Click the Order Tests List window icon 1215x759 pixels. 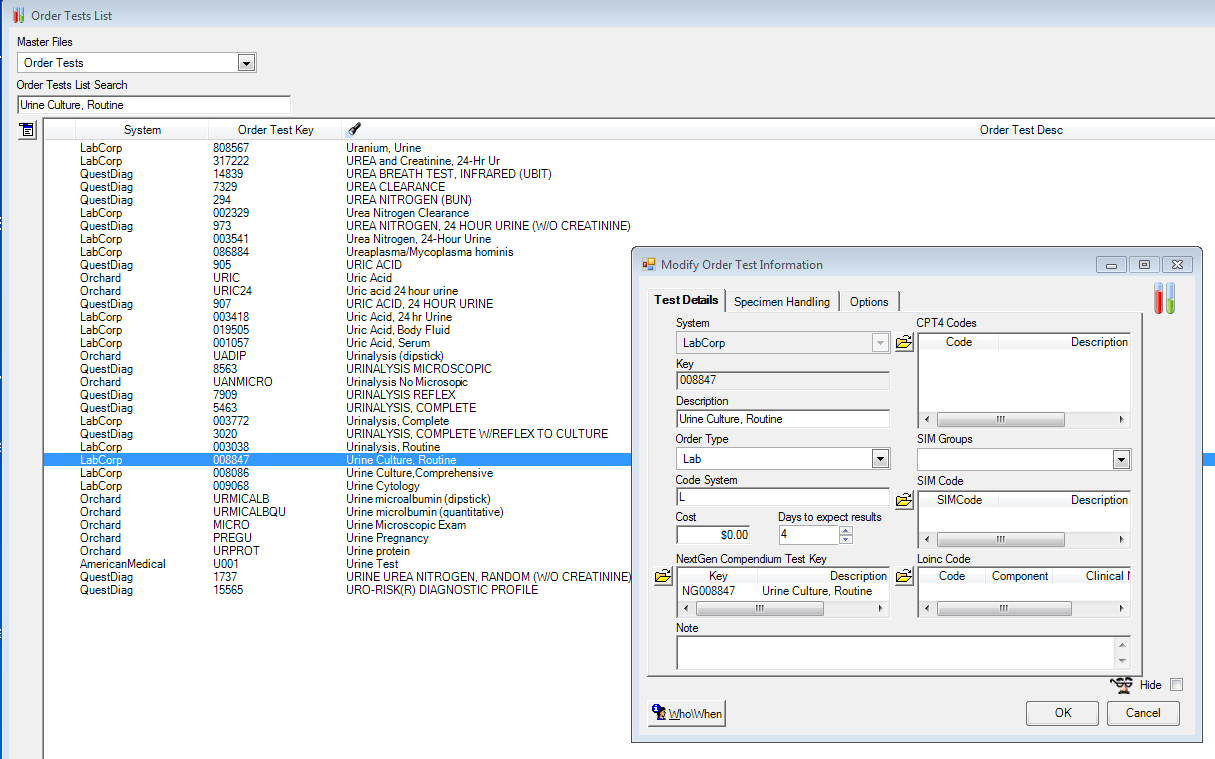[19, 14]
